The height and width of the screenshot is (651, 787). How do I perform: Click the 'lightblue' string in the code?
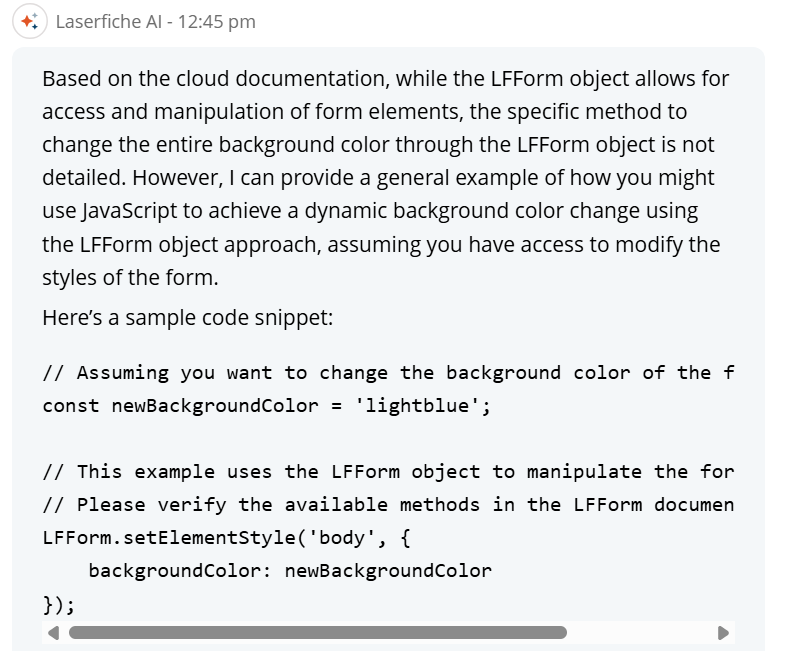pyautogui.click(x=417, y=406)
